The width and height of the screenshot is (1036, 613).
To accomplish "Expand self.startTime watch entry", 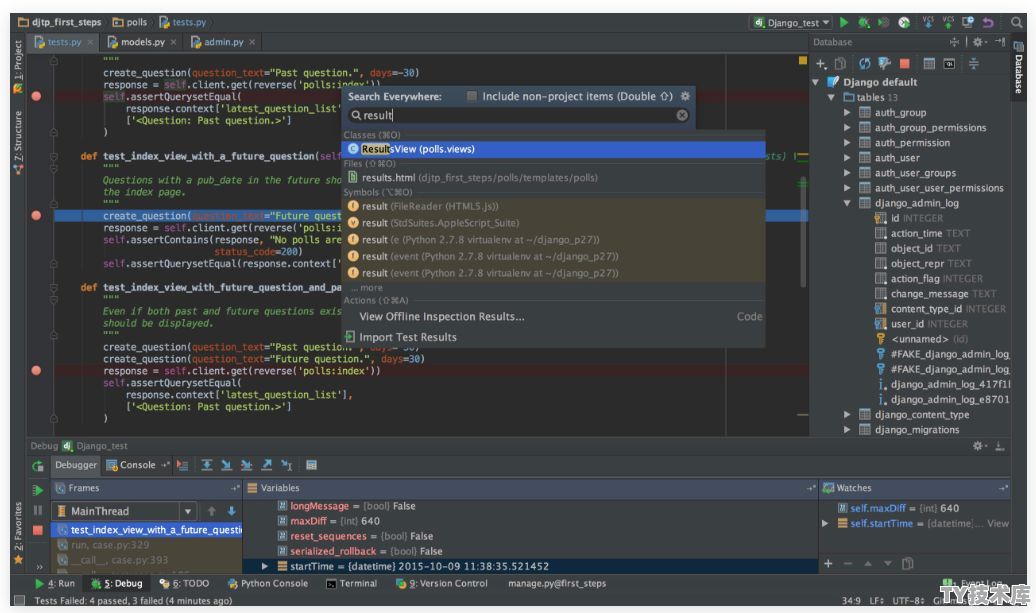I will click(x=825, y=523).
